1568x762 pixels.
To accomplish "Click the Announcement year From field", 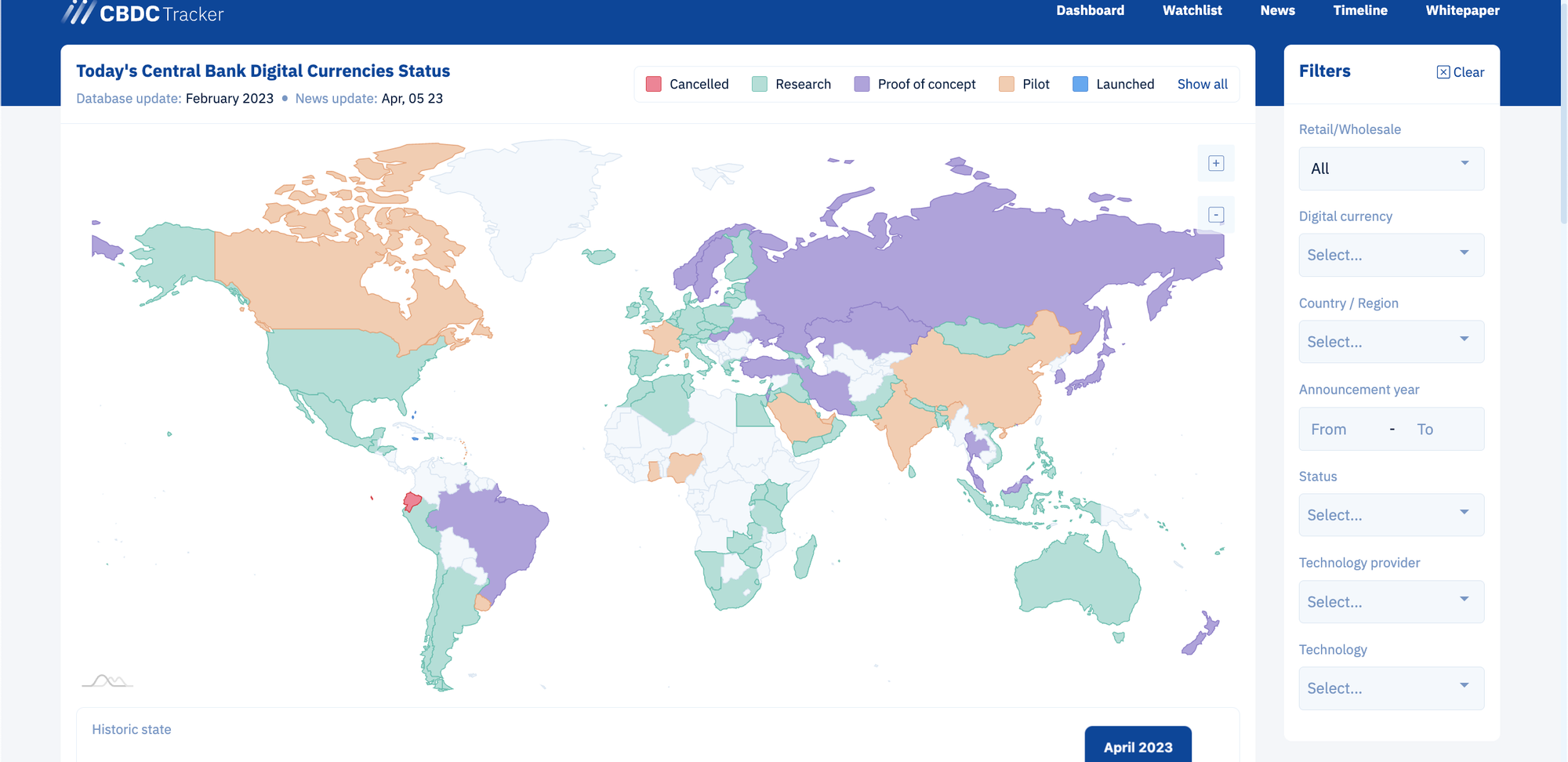I will (1338, 430).
